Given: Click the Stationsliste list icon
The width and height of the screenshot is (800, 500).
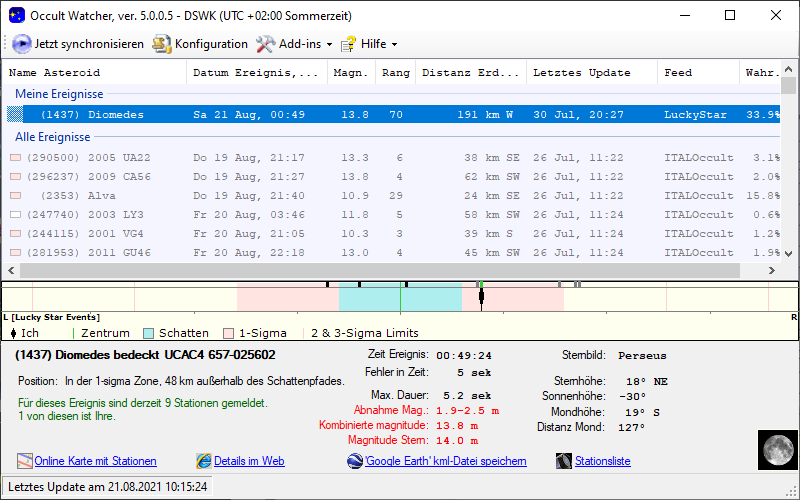Looking at the screenshot, I should pyautogui.click(x=567, y=461).
